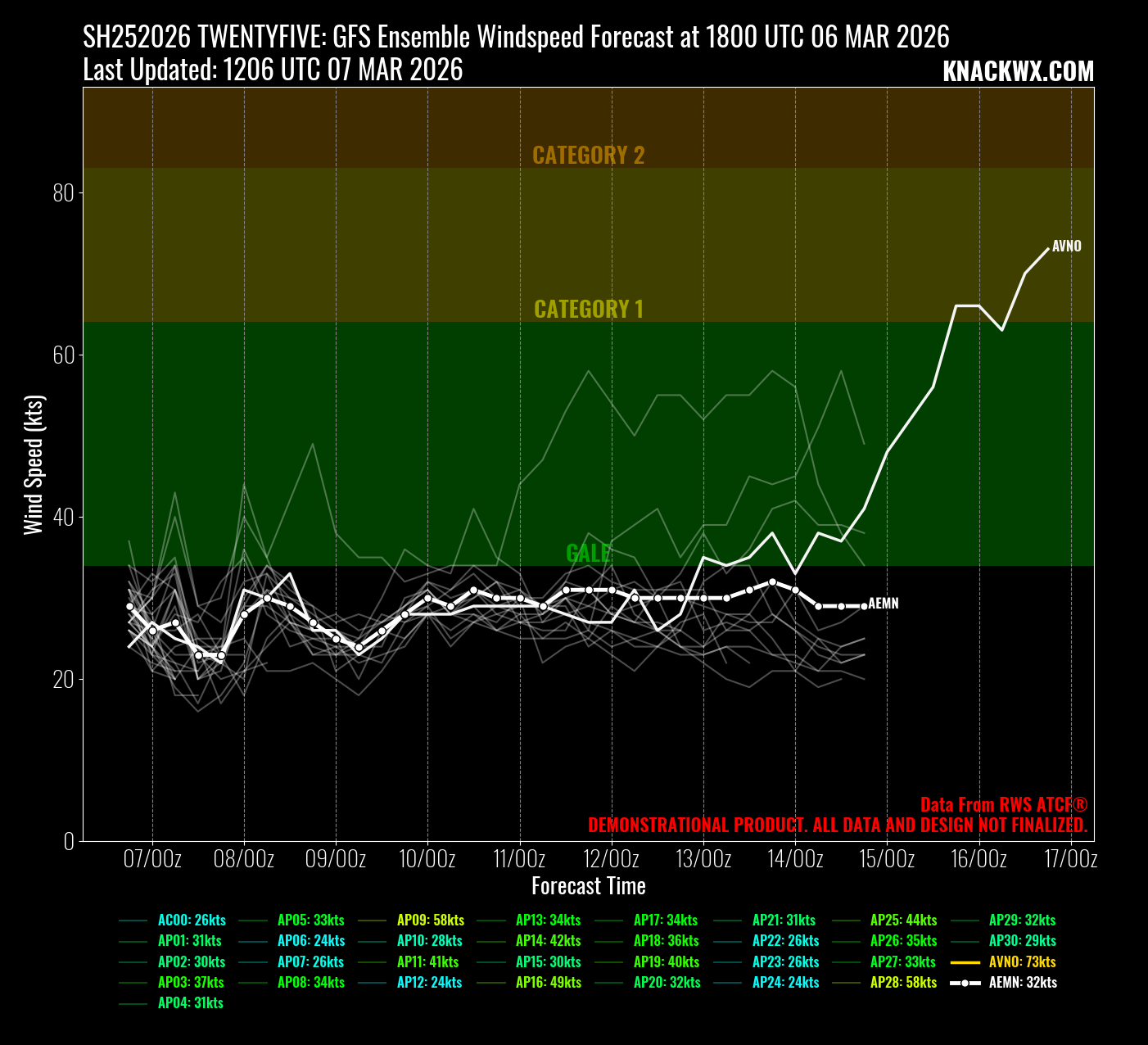Viewport: 1148px width, 1045px height.
Task: Click the AP25: 44kts legend entry
Action: pos(903,921)
